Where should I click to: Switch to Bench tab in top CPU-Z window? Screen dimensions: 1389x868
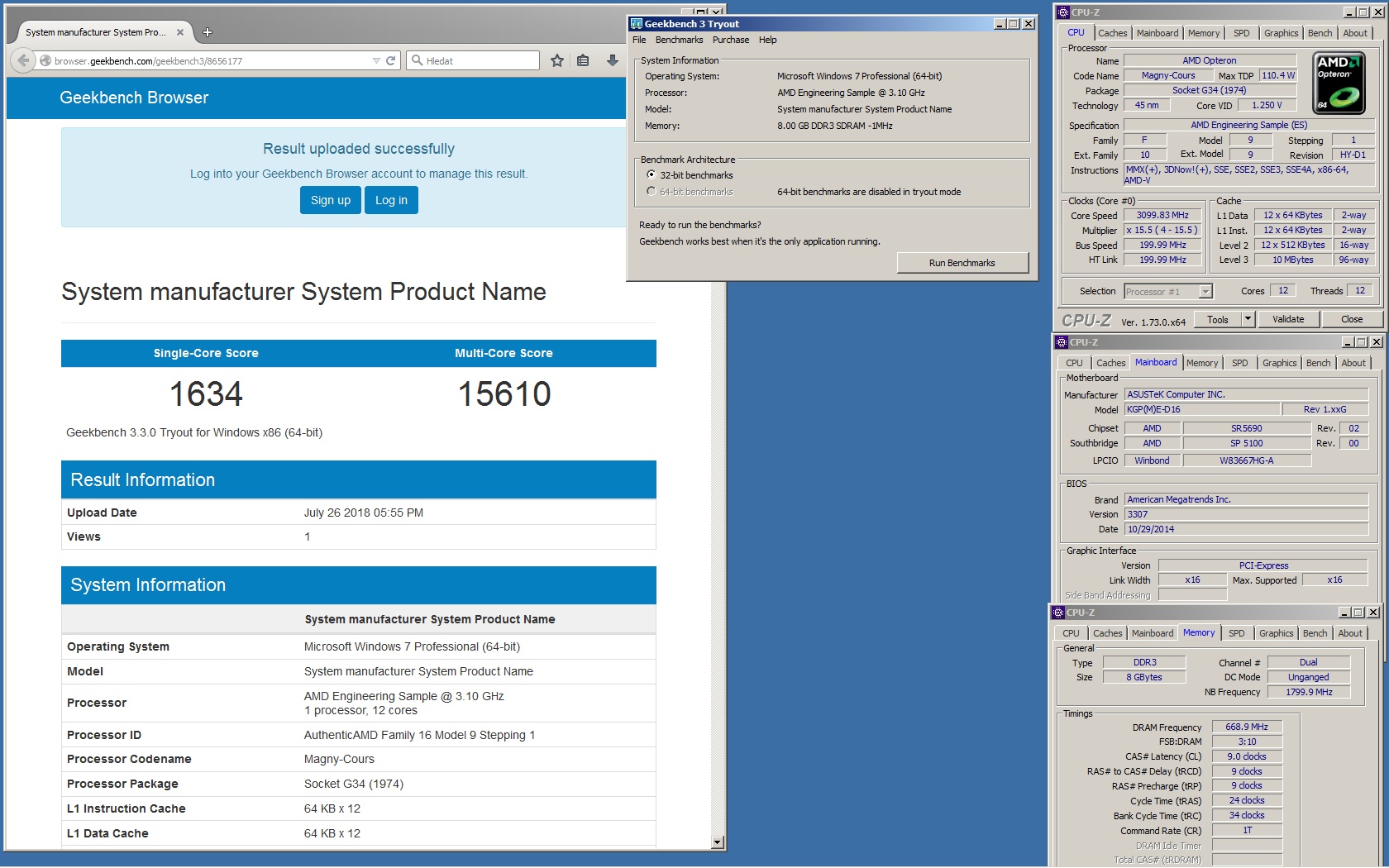coord(1320,33)
